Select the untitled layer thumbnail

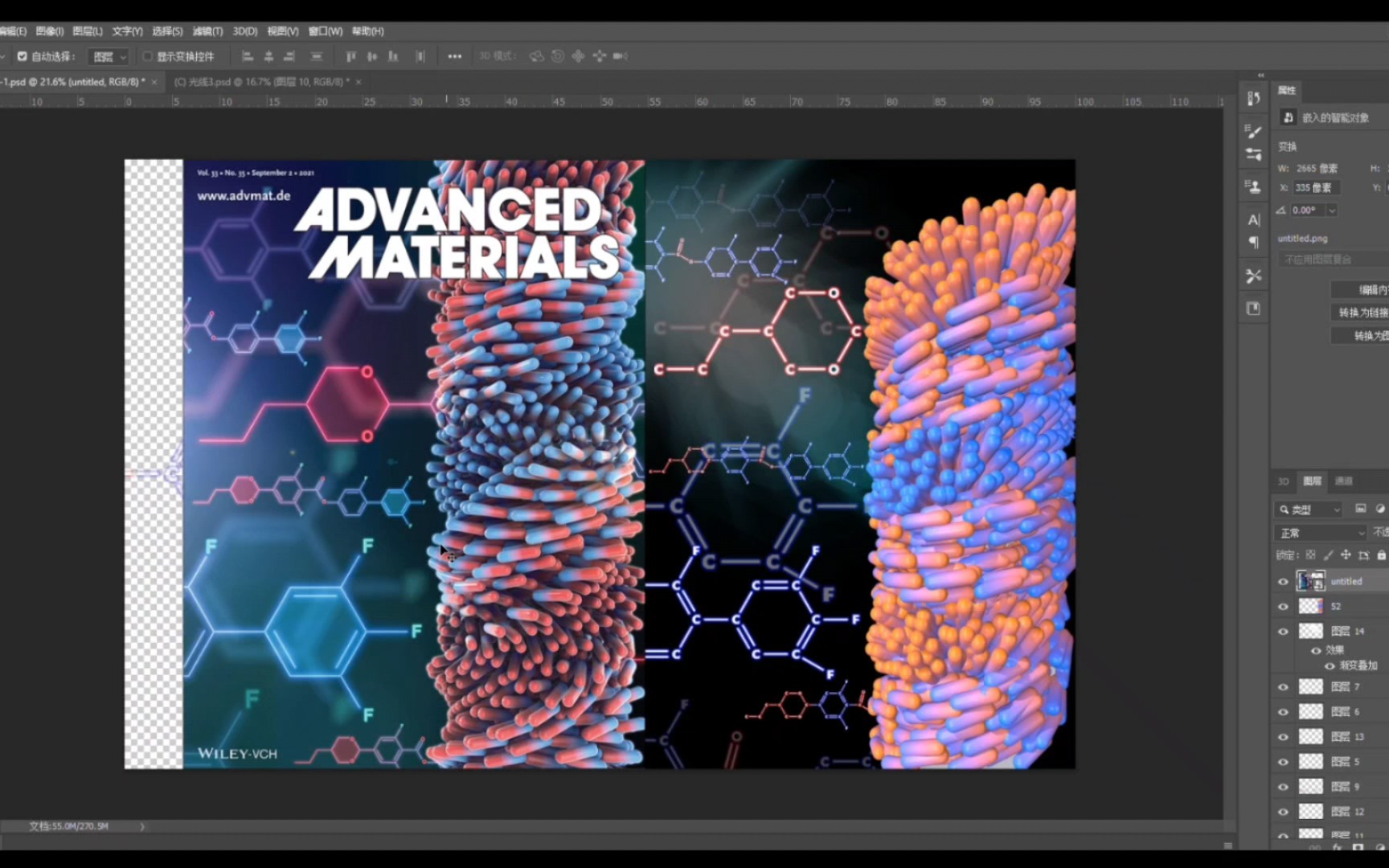pos(1311,581)
